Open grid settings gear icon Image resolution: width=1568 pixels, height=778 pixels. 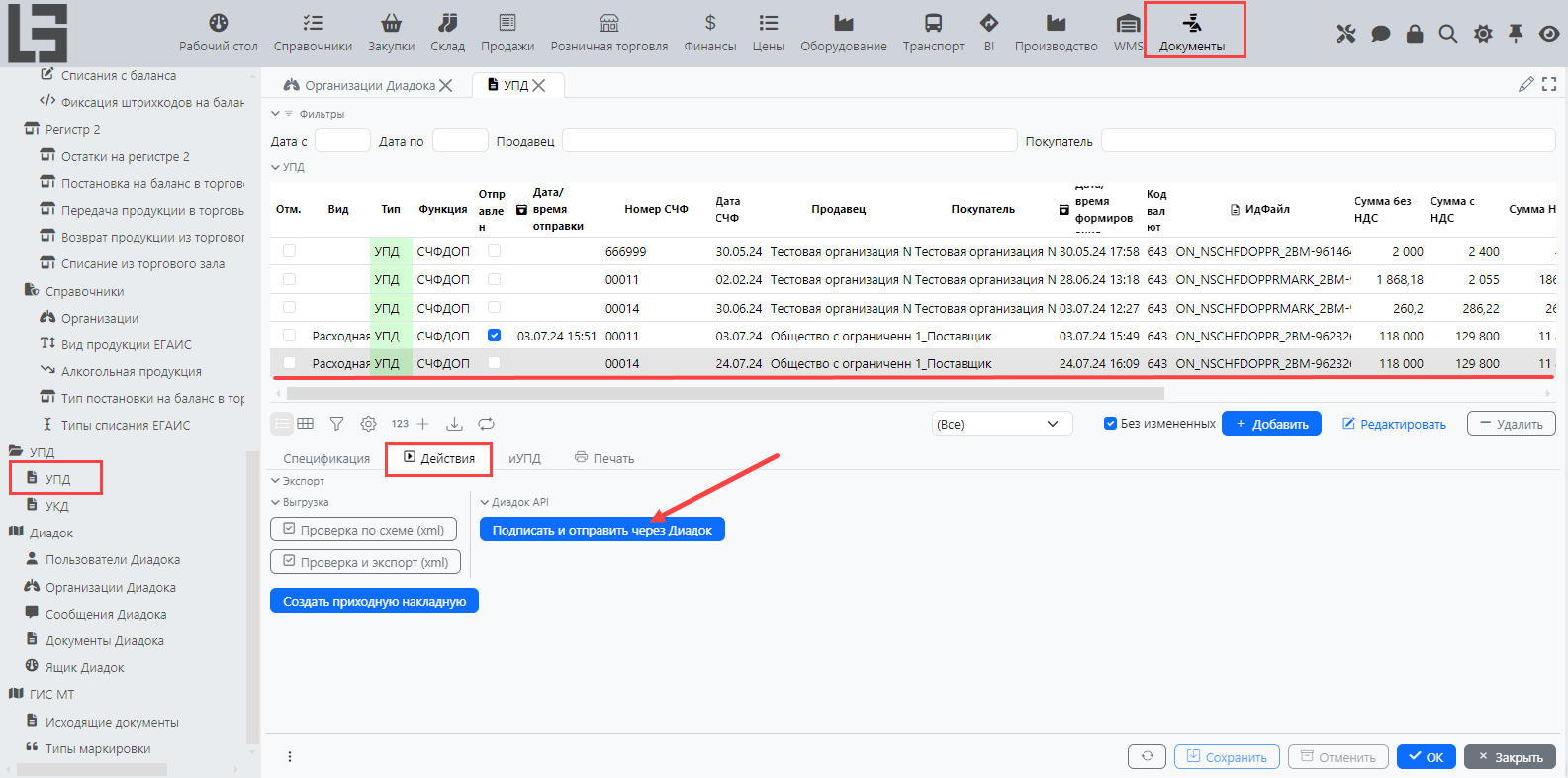click(368, 424)
